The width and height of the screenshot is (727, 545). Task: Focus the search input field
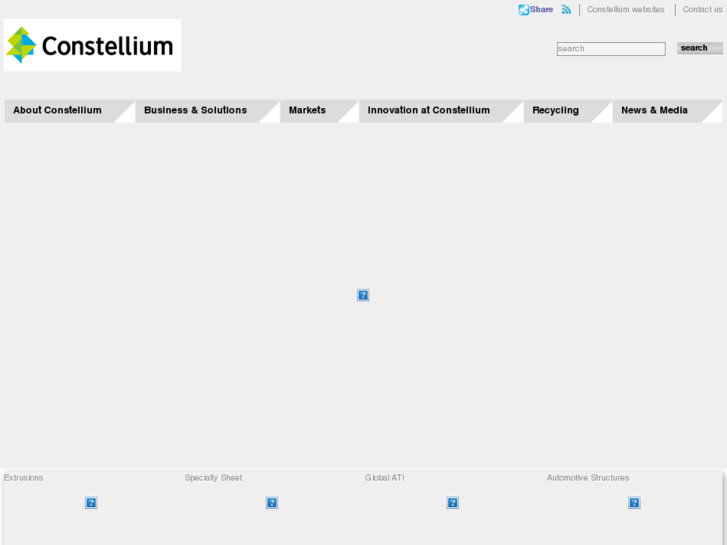coord(611,49)
